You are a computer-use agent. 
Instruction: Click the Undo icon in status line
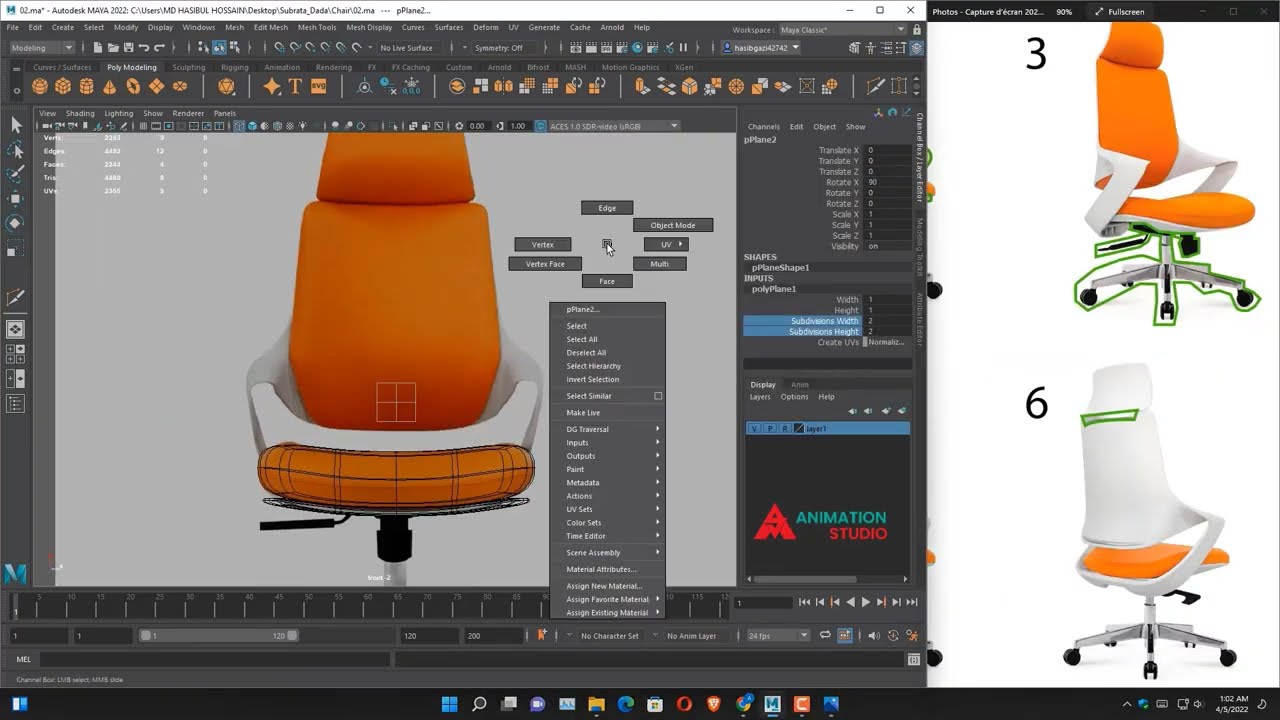click(x=144, y=47)
